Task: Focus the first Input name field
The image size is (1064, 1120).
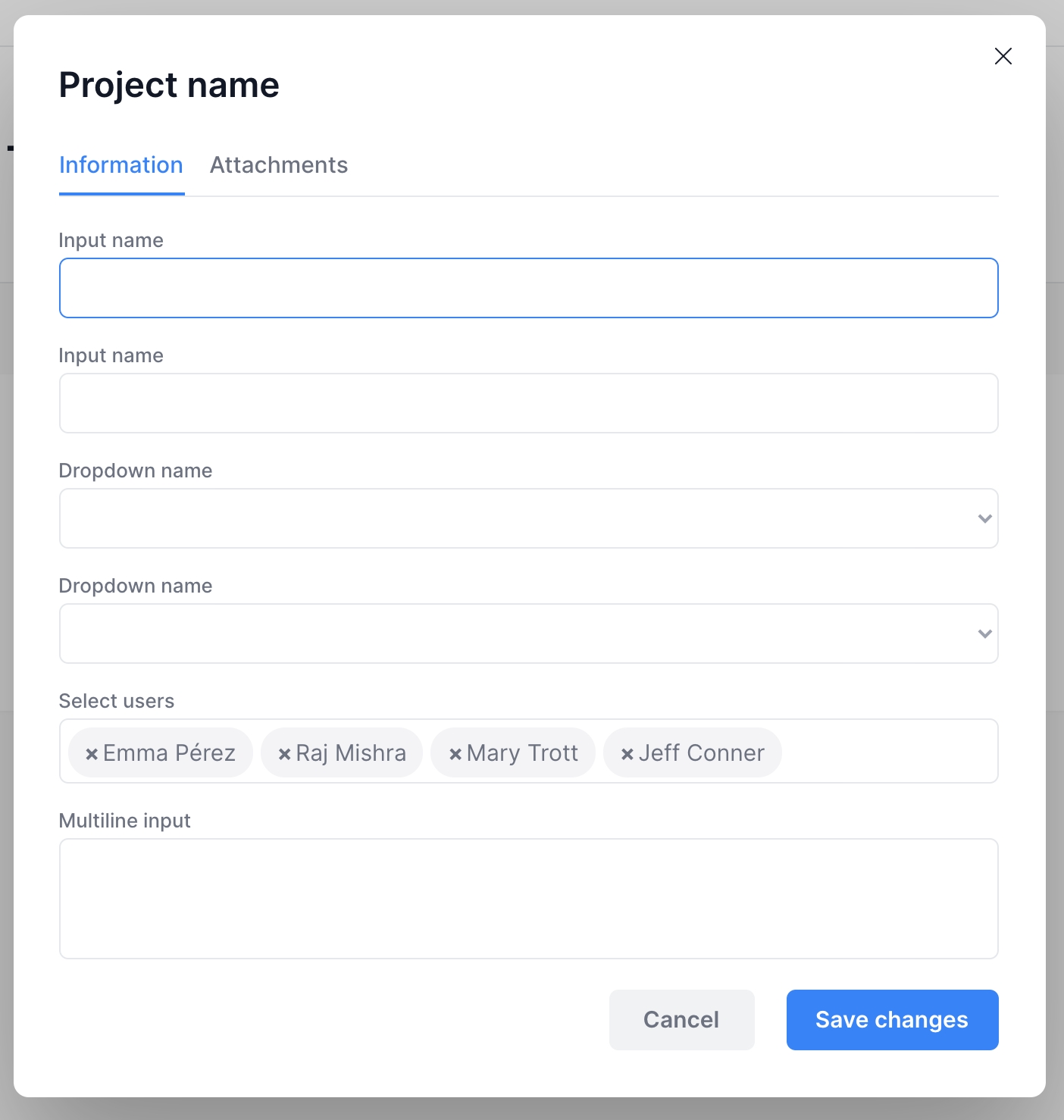Action: click(528, 288)
